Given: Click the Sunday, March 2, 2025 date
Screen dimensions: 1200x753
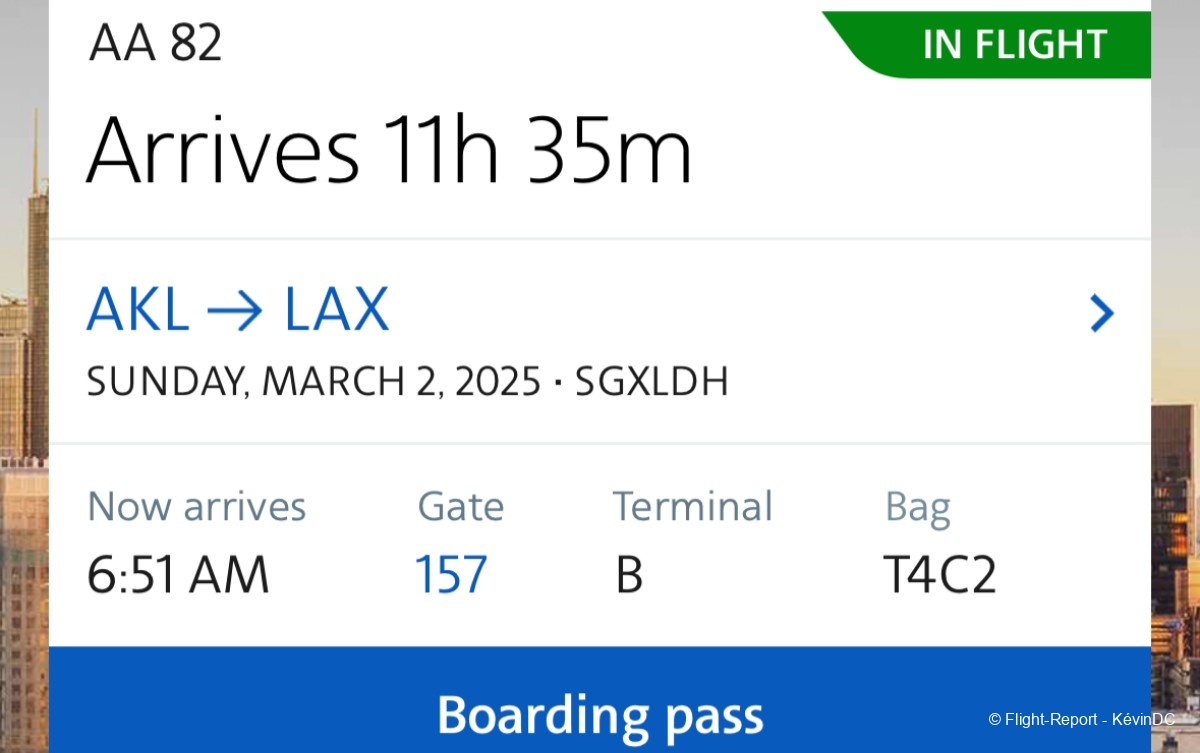Looking at the screenshot, I should pos(313,382).
